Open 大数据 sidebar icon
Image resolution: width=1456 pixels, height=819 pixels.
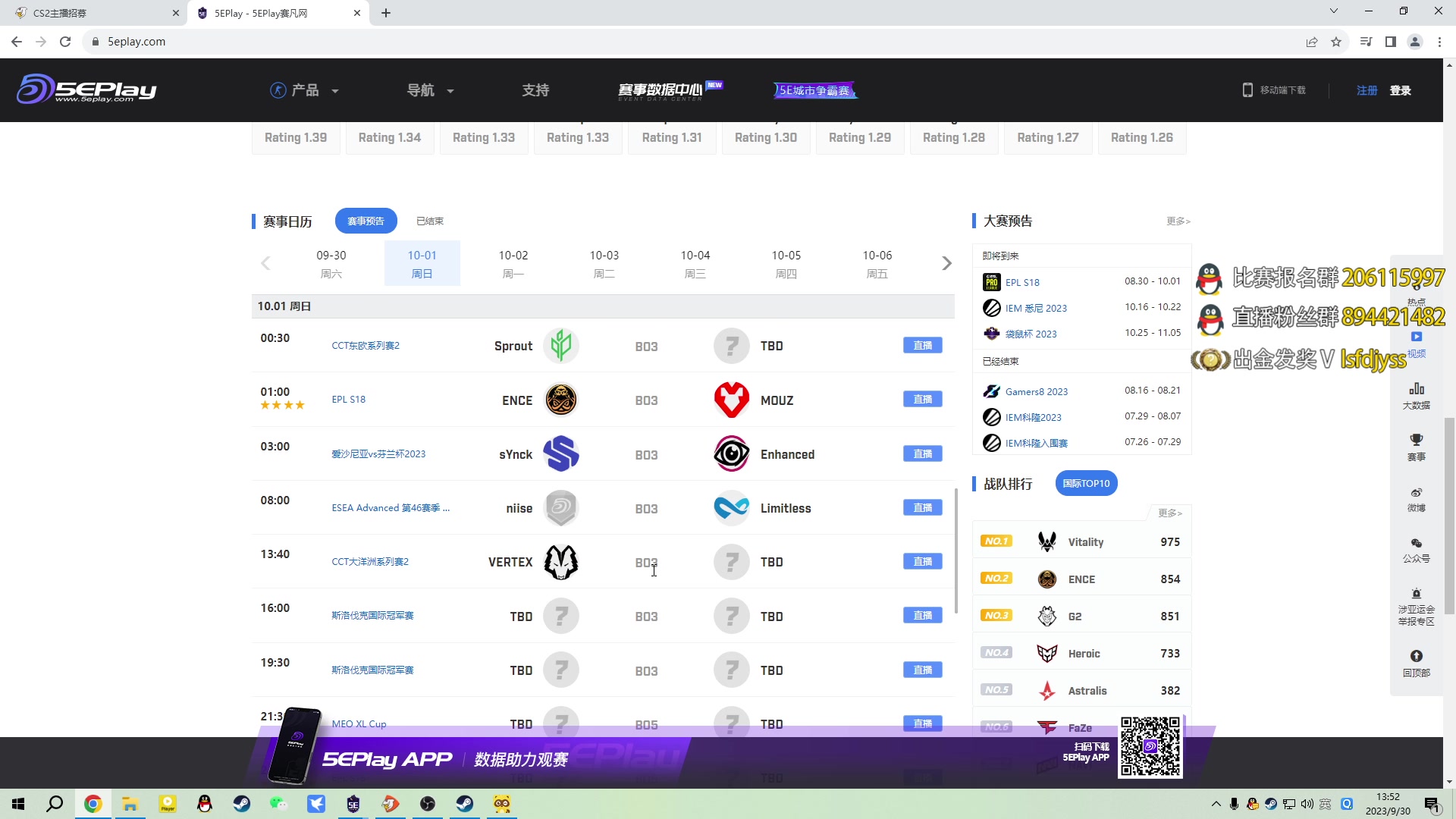pyautogui.click(x=1416, y=396)
